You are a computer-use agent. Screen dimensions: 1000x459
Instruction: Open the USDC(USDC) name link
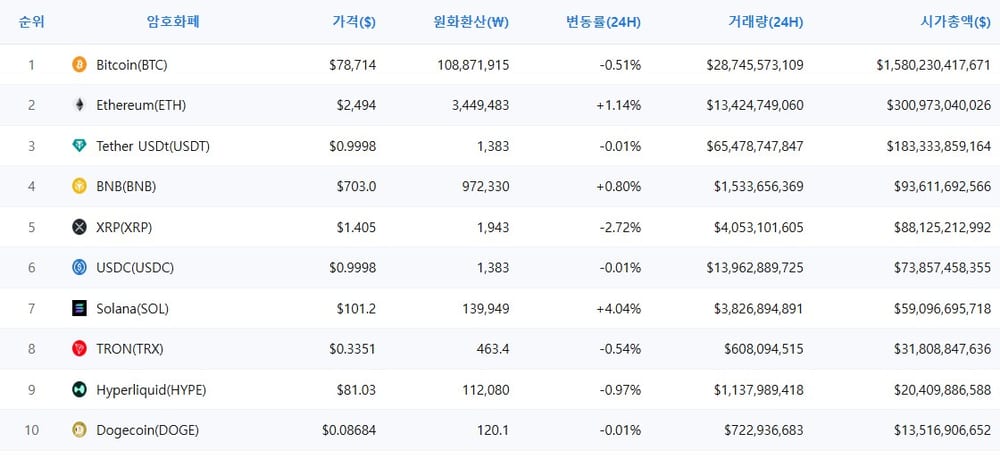[x=135, y=268]
